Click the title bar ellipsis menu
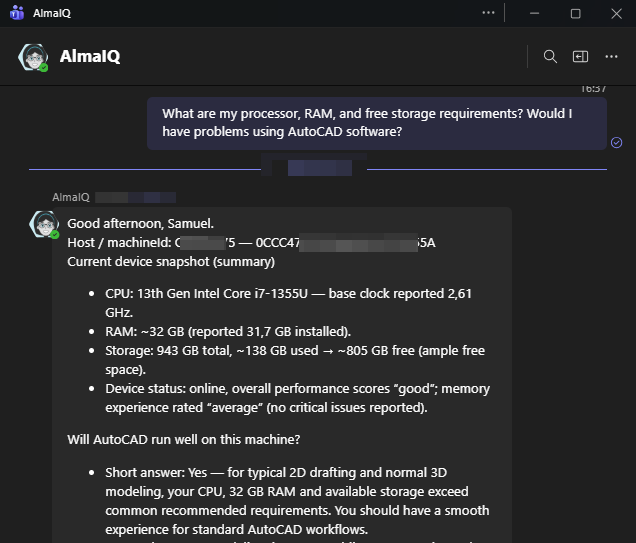The height and width of the screenshot is (543, 636). tap(488, 13)
